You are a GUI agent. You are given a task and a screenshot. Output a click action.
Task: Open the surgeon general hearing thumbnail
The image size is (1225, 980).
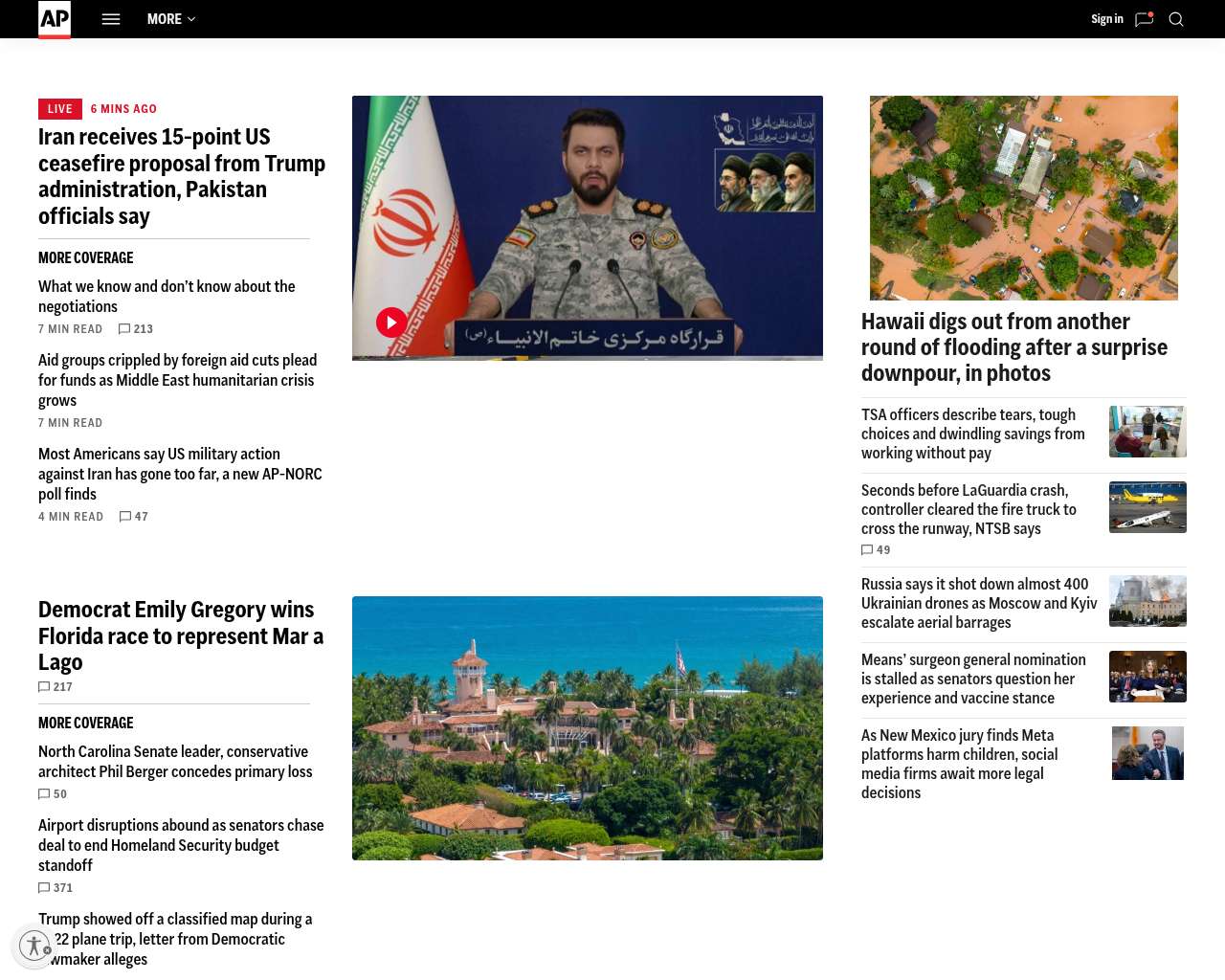tap(1147, 677)
